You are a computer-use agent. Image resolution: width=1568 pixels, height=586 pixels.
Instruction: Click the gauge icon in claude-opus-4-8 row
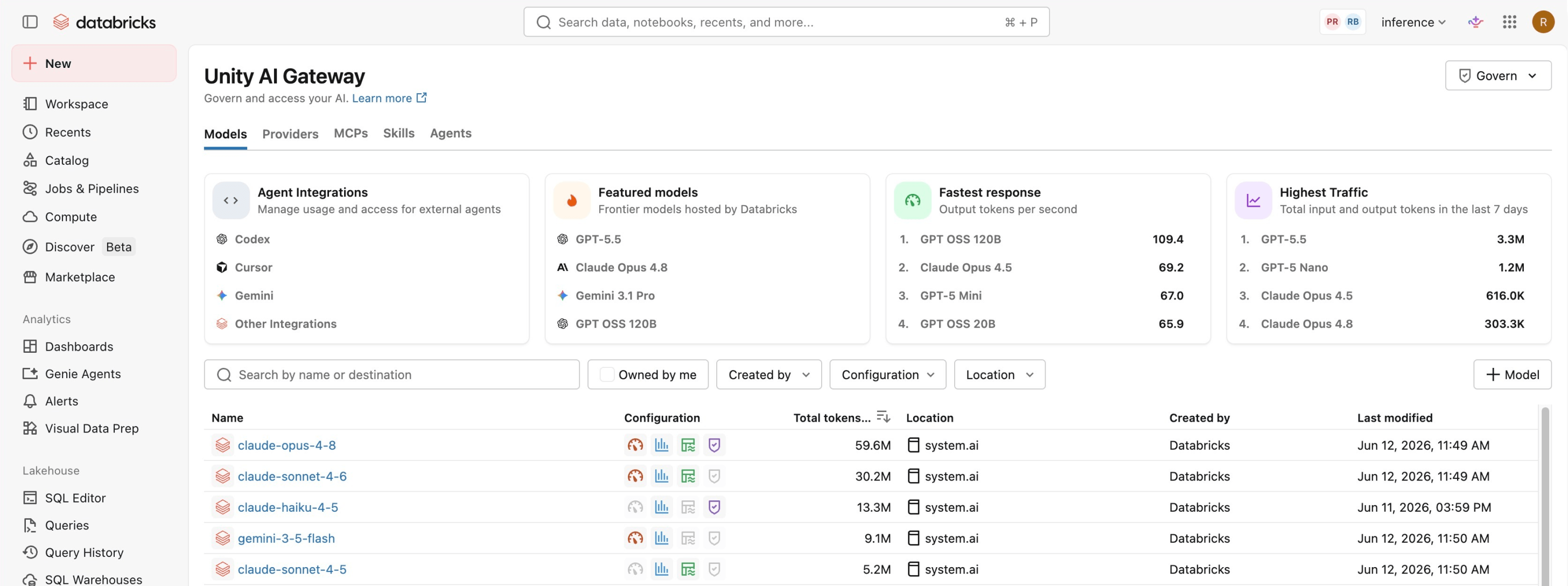pyautogui.click(x=635, y=445)
